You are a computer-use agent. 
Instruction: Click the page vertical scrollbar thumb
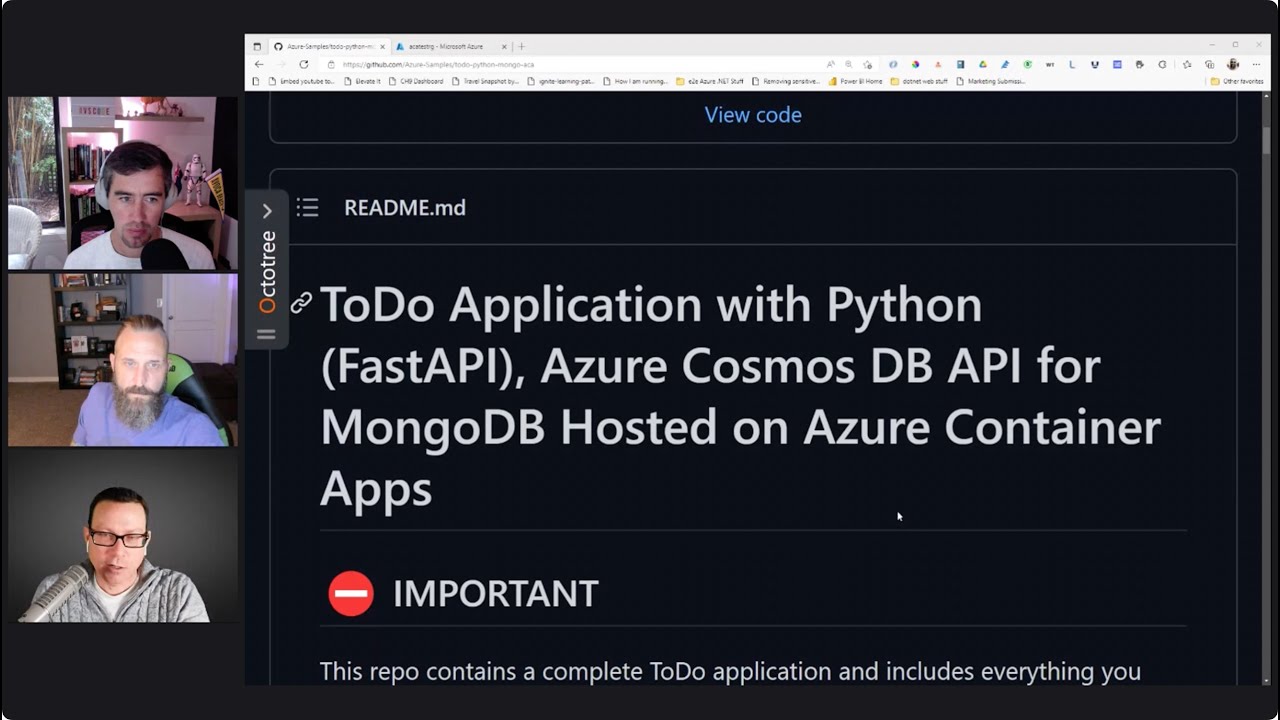tap(1266, 140)
